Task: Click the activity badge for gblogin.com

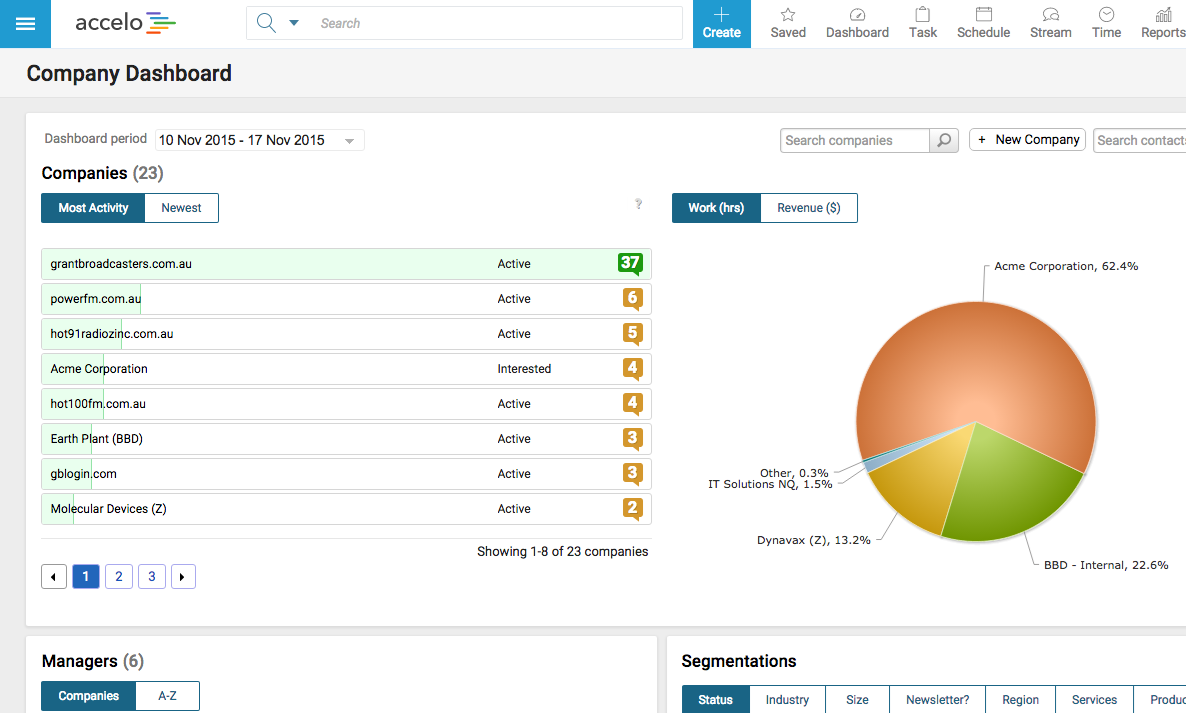Action: [x=632, y=474]
